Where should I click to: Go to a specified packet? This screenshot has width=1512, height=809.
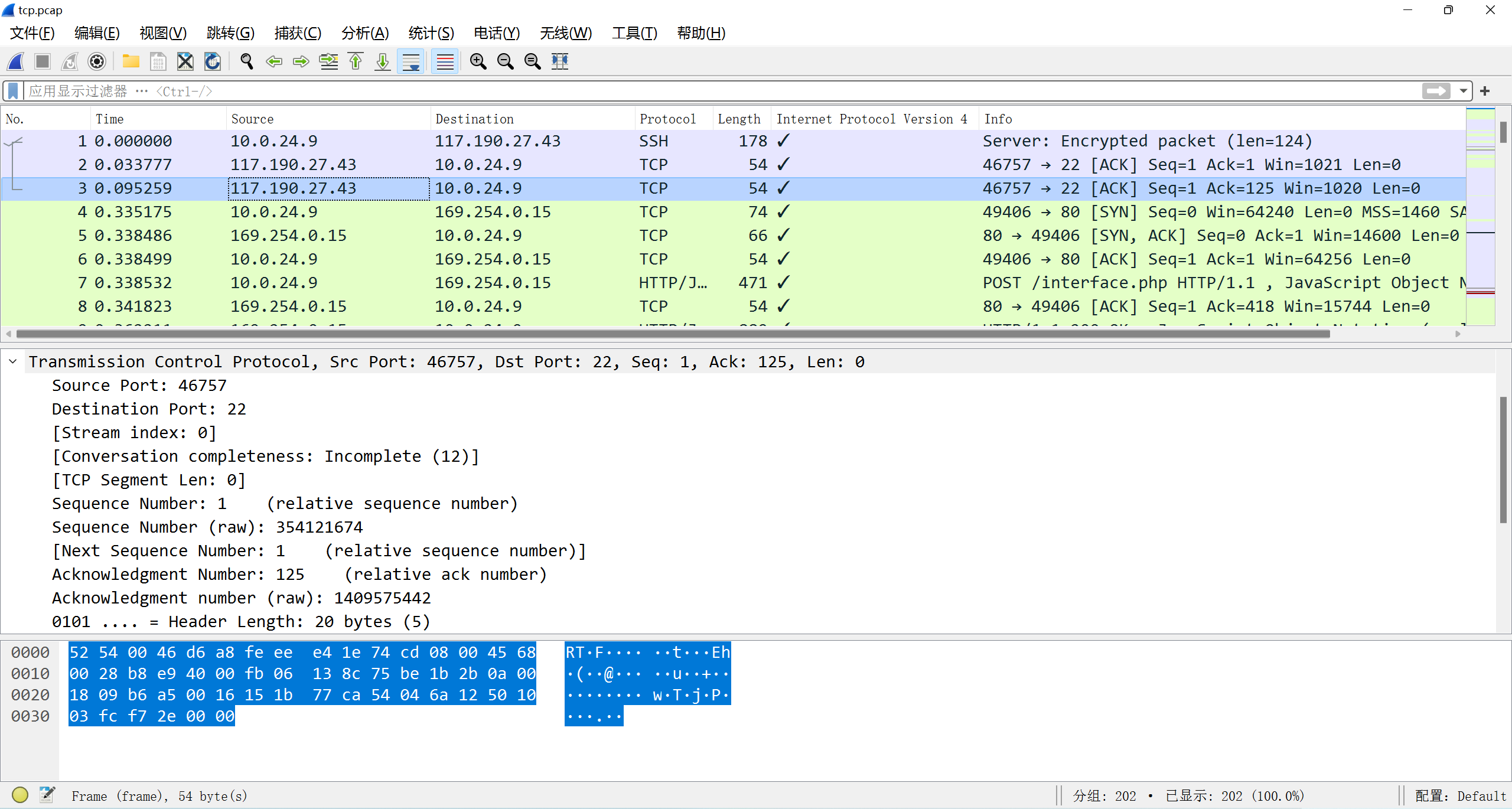[328, 61]
